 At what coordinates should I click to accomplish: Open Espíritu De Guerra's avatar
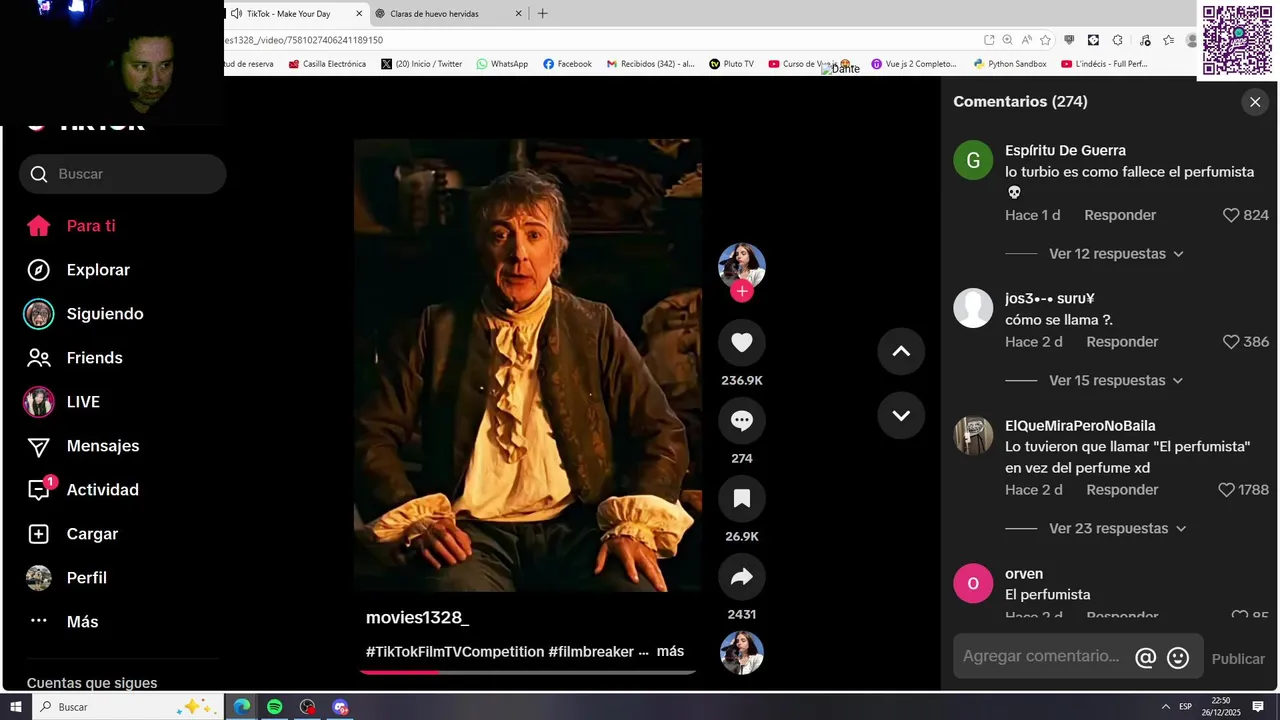pyautogui.click(x=973, y=160)
